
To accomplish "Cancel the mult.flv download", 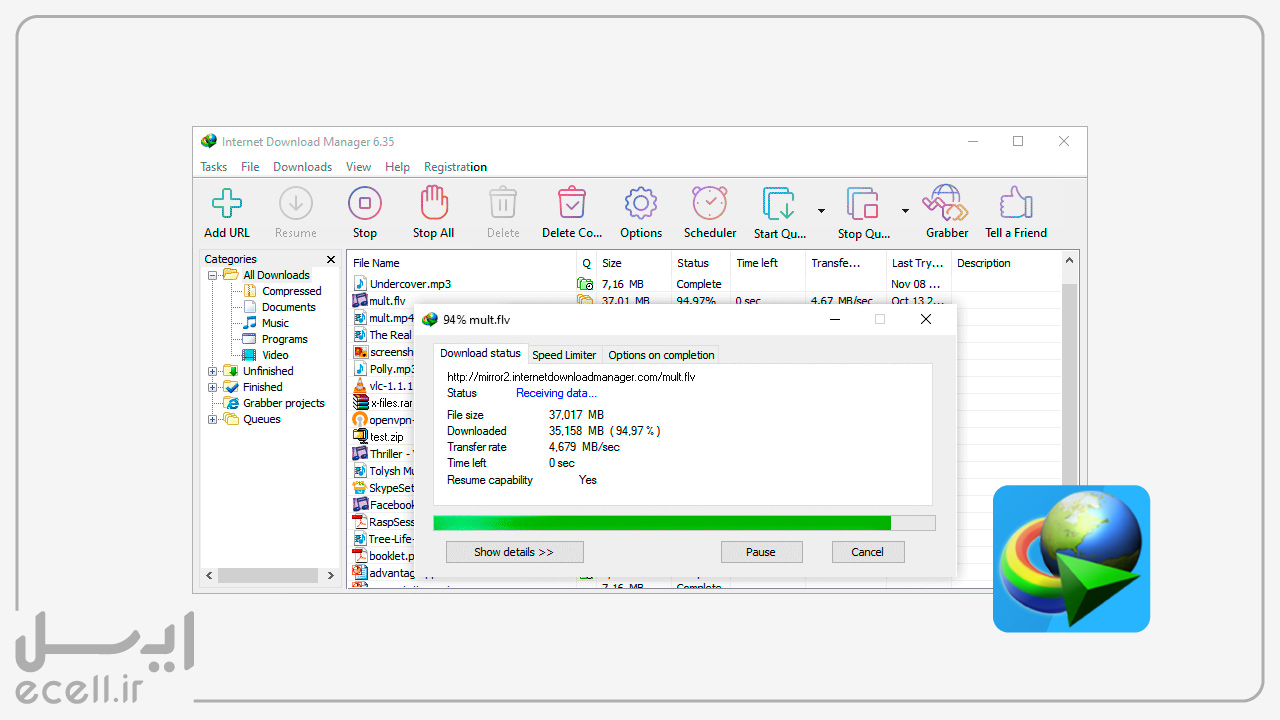I will (868, 552).
